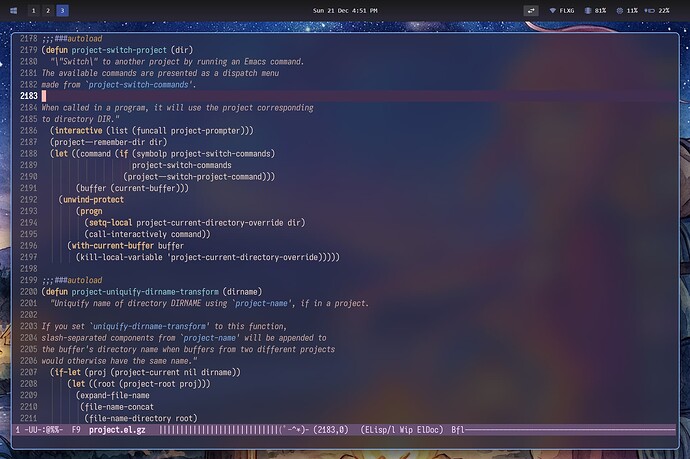This screenshot has height=459, width=690.
Task: Open the date and time calendar
Action: (x=344, y=10)
